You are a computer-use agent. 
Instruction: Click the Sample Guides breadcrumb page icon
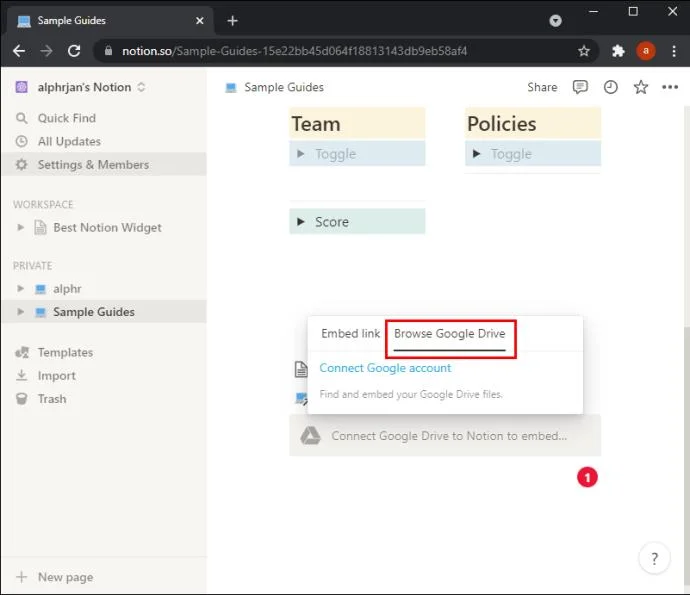231,88
